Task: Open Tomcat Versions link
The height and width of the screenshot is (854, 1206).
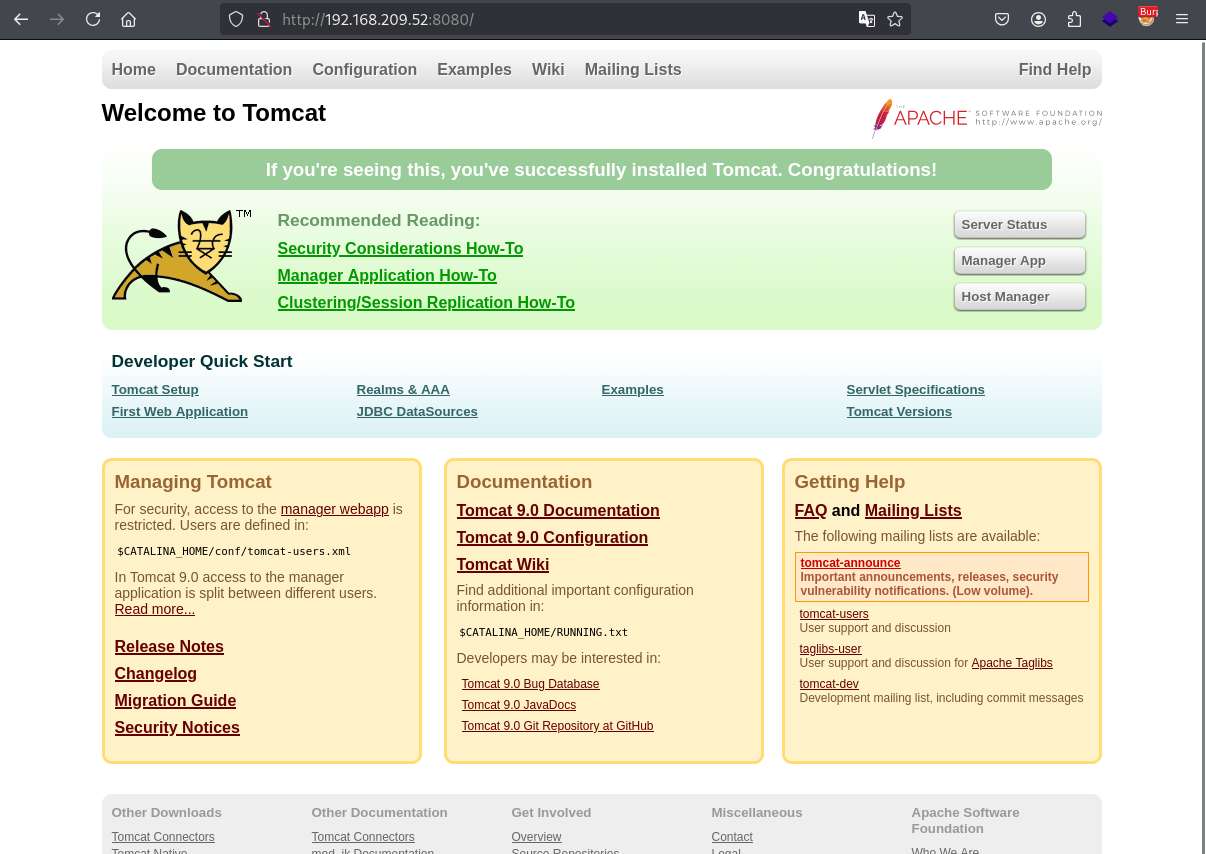Action: click(899, 412)
